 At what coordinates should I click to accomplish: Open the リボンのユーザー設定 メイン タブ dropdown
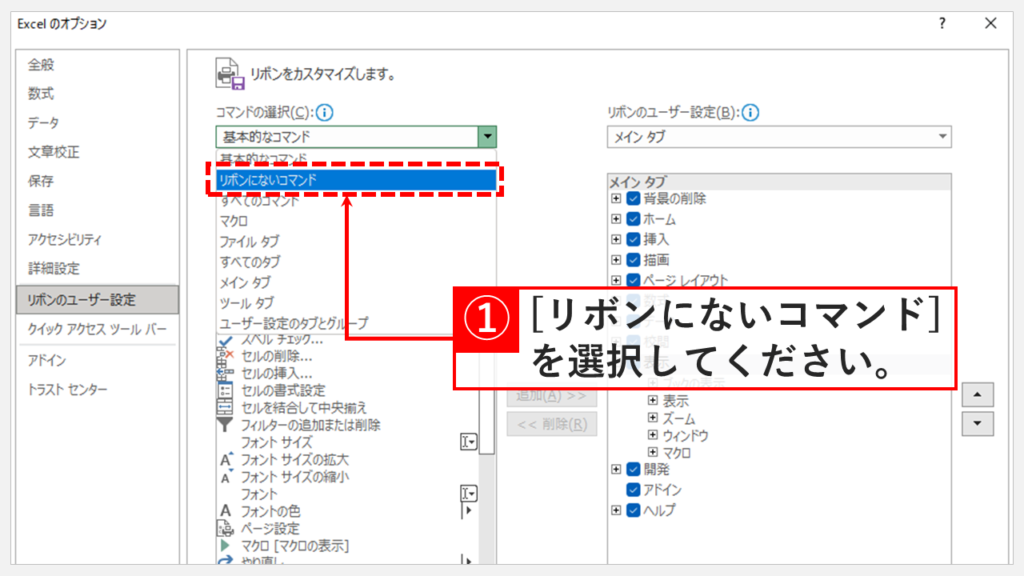click(778, 137)
